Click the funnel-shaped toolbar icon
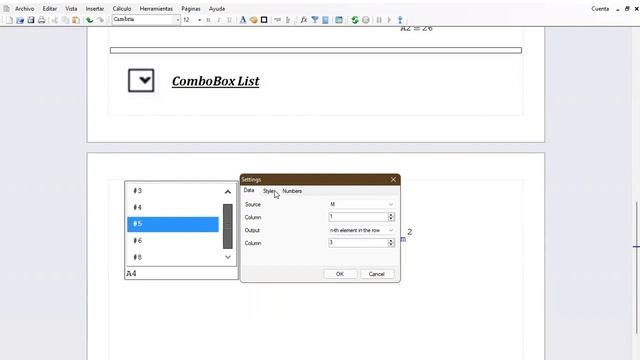This screenshot has height=360, width=640. [315, 20]
